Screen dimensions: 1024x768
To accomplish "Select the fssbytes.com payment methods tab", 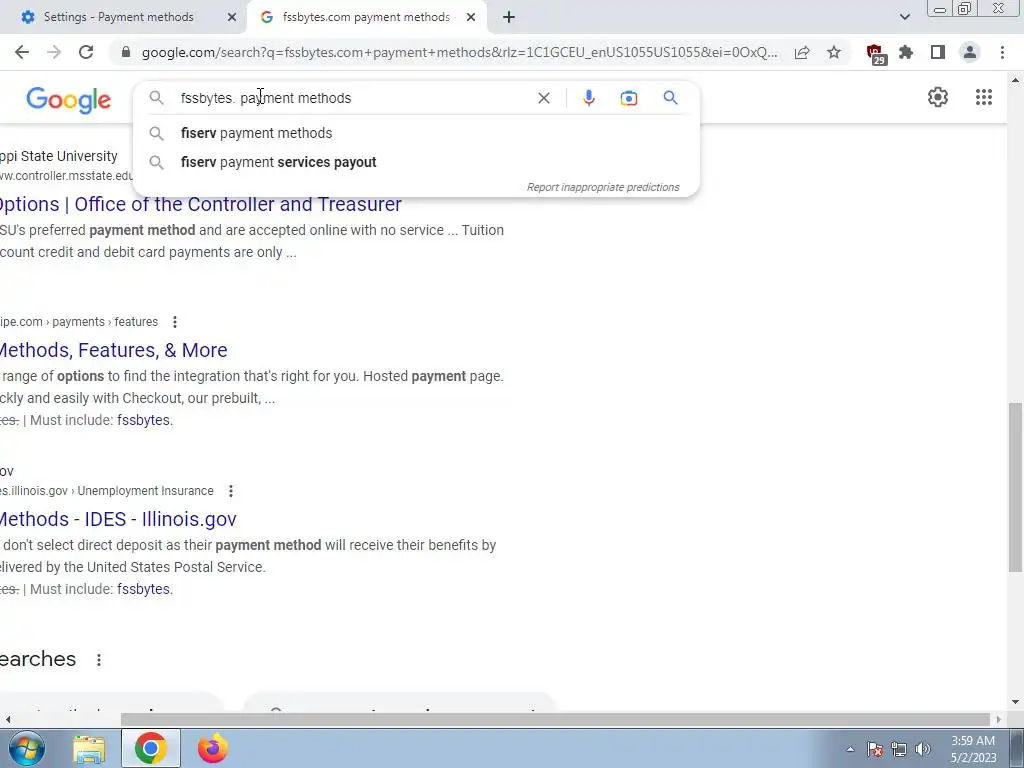I will (x=365, y=17).
